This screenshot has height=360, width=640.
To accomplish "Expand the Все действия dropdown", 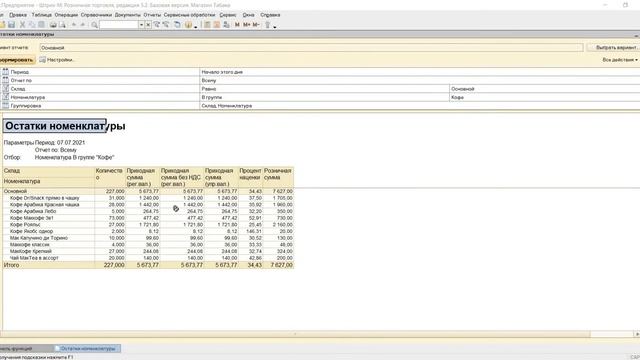I will tap(620, 60).
